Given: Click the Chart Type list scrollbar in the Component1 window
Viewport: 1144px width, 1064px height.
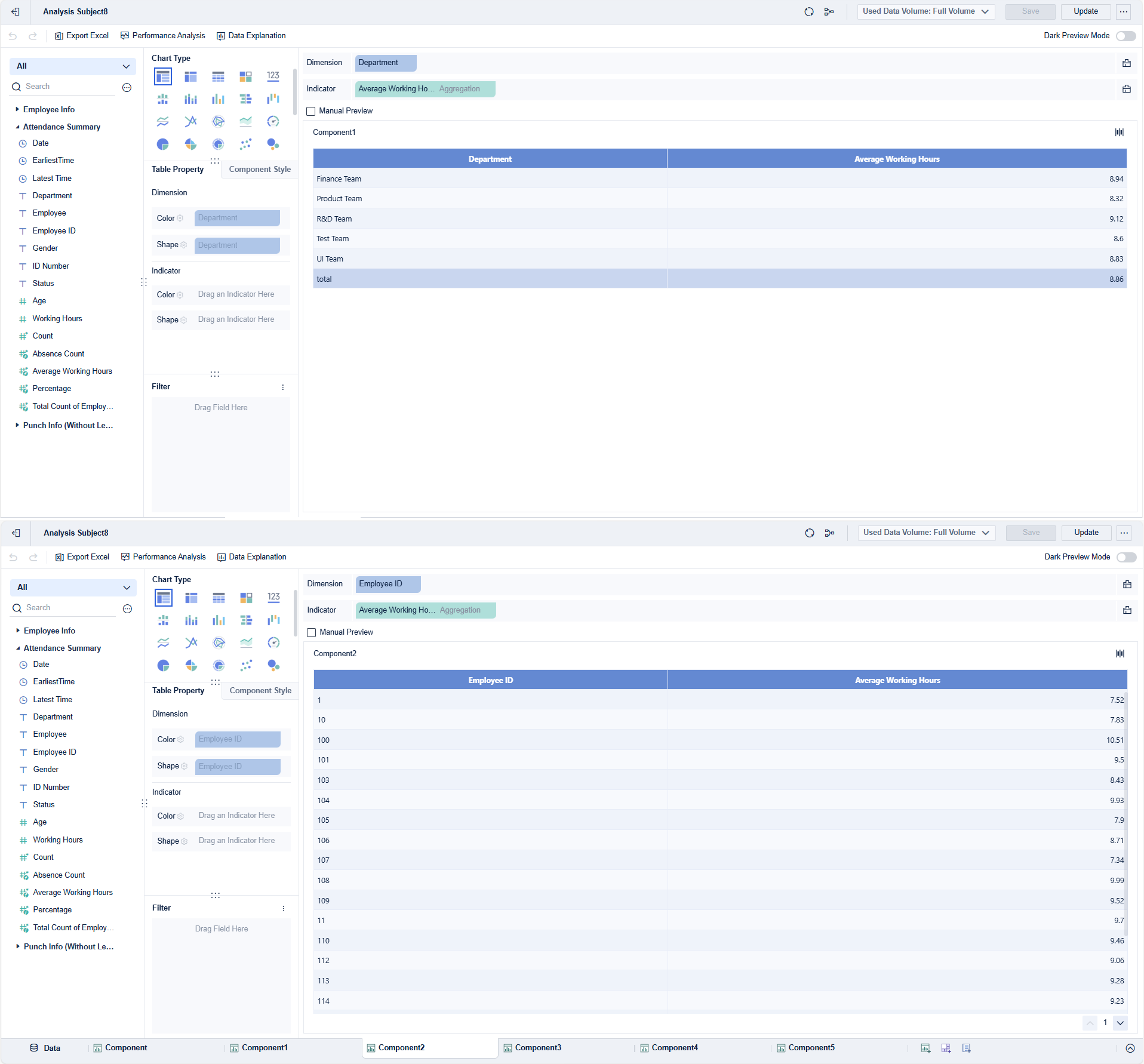Looking at the screenshot, I should pos(295,92).
